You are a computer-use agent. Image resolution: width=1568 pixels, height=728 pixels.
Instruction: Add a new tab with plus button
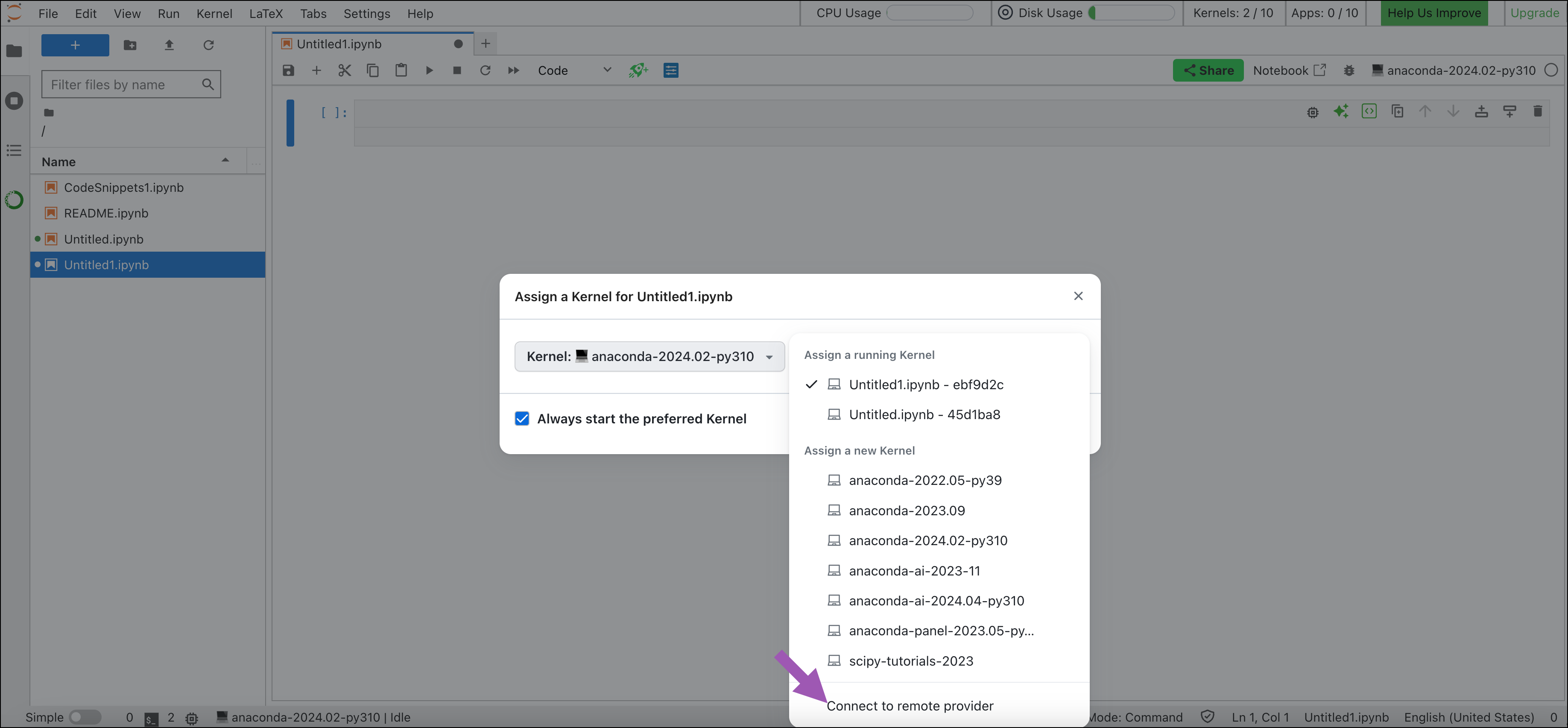point(486,44)
